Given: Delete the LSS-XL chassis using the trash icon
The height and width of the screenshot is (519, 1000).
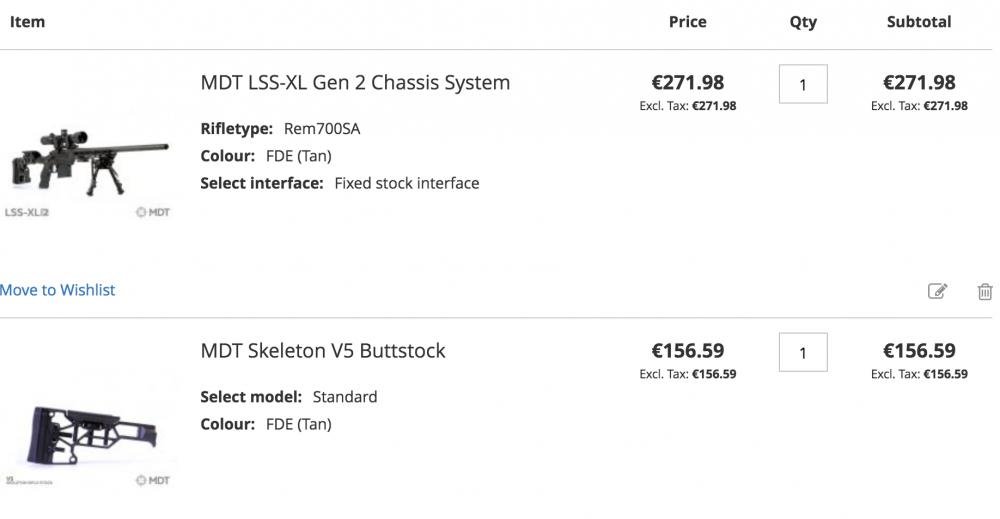Looking at the screenshot, I should coord(985,291).
